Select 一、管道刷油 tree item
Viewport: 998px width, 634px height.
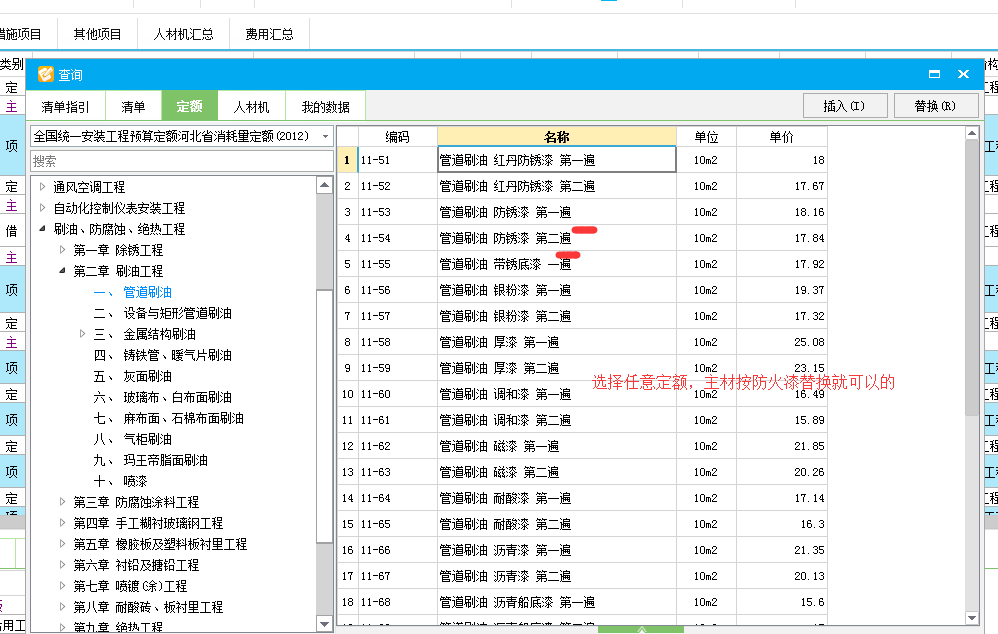coord(133,292)
